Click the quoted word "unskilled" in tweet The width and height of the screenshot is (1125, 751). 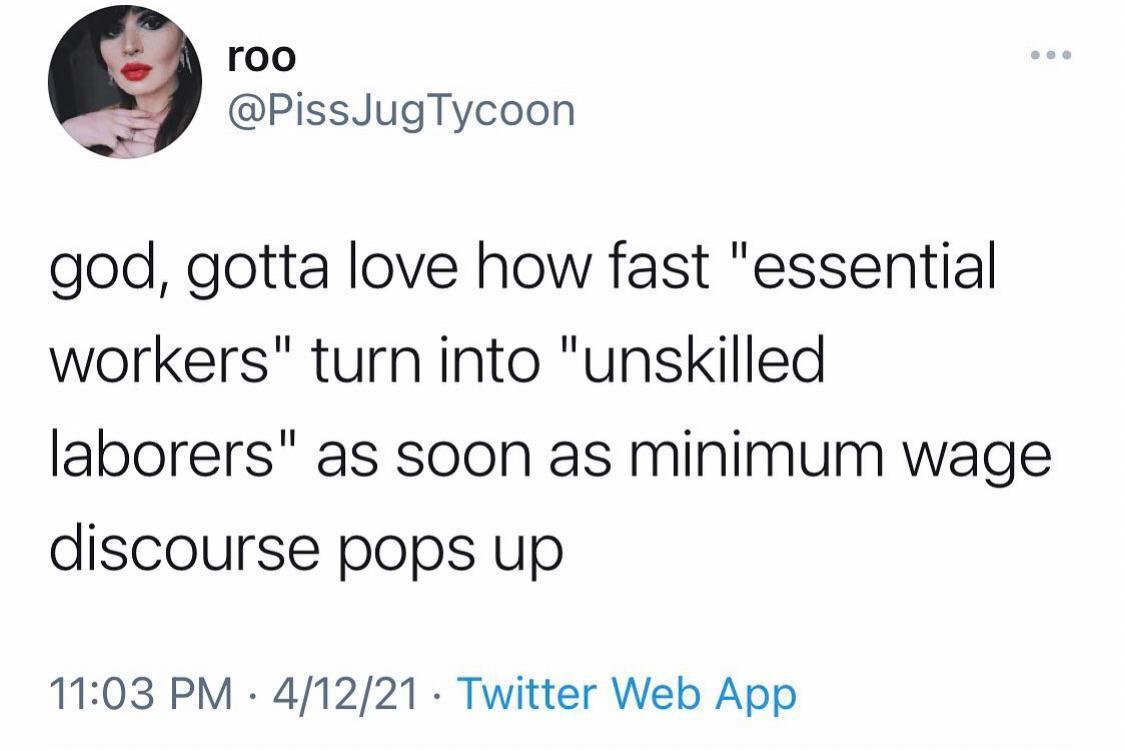point(697,363)
